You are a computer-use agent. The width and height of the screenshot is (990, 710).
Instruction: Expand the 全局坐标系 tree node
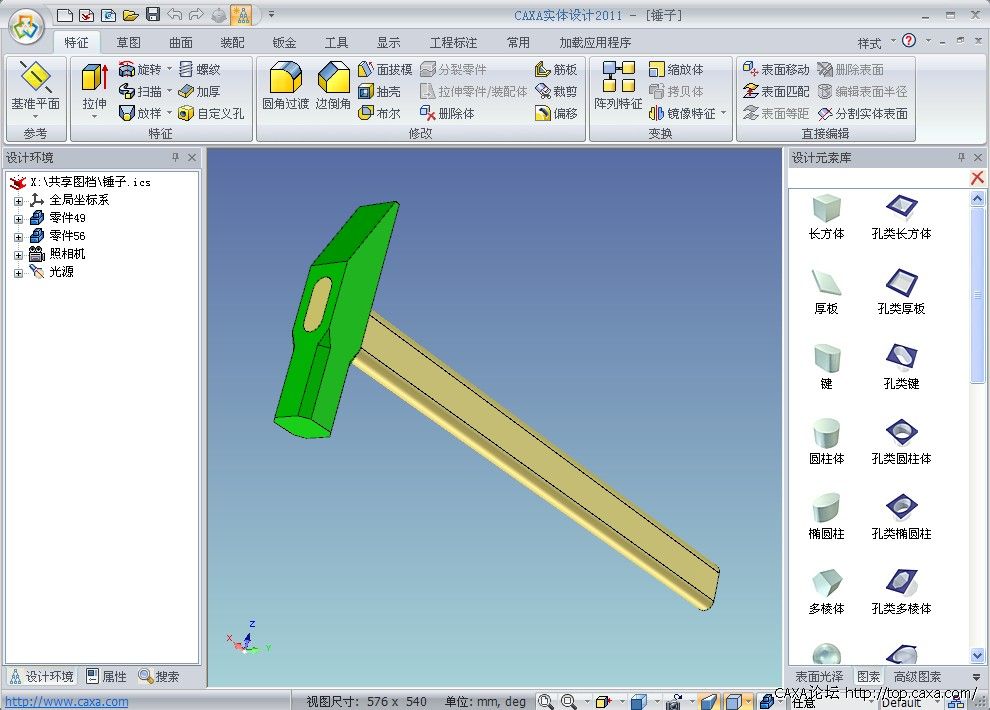coord(18,201)
